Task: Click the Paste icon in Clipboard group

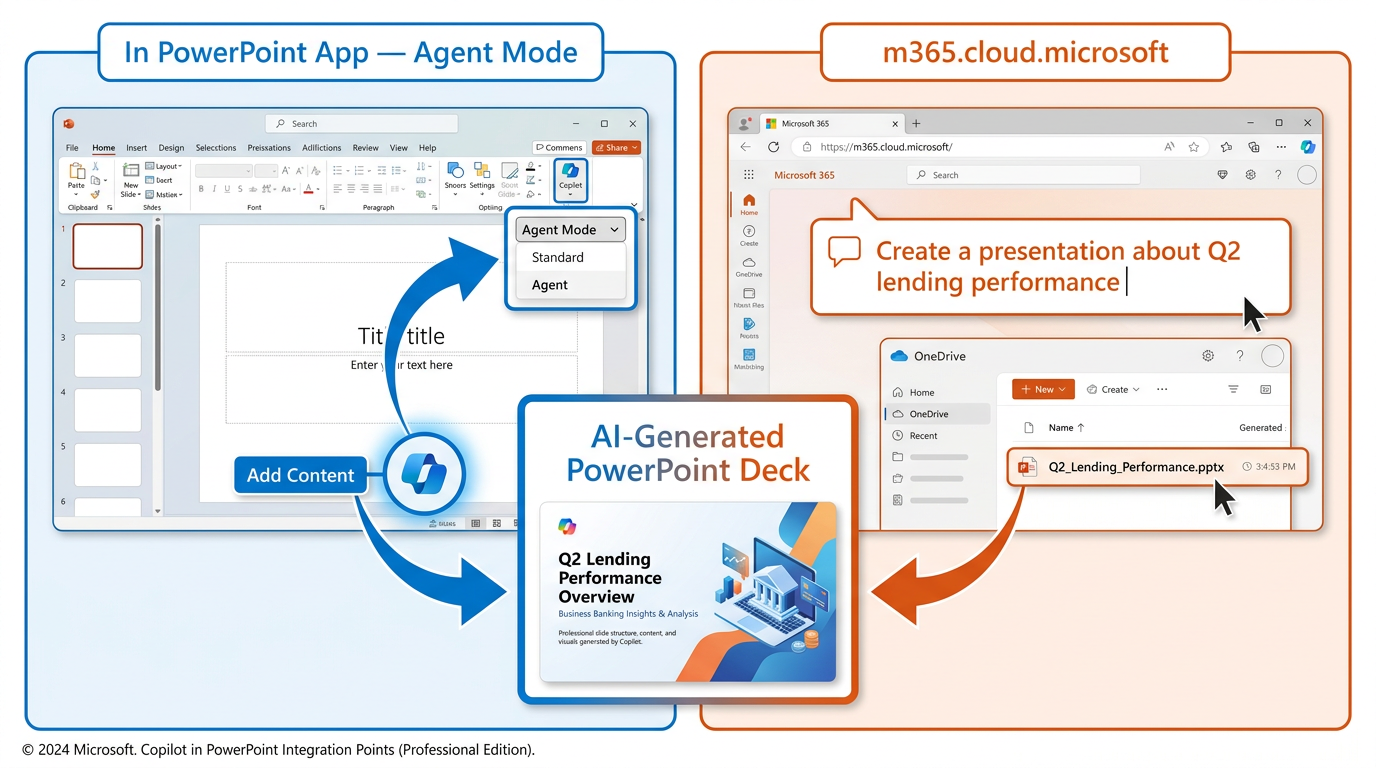Action: click(76, 173)
